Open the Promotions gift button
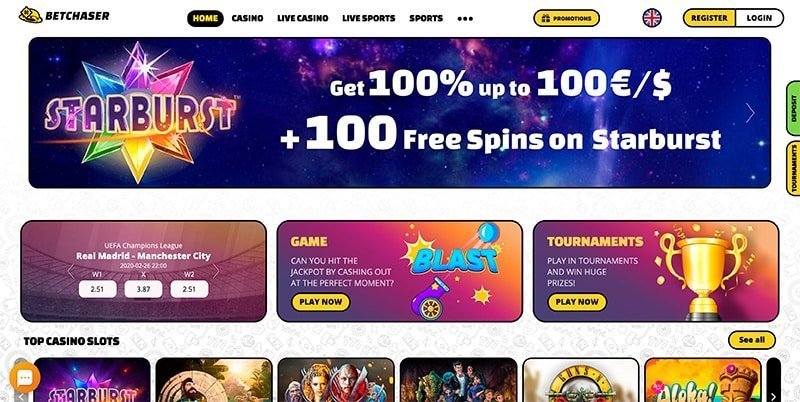 point(566,18)
